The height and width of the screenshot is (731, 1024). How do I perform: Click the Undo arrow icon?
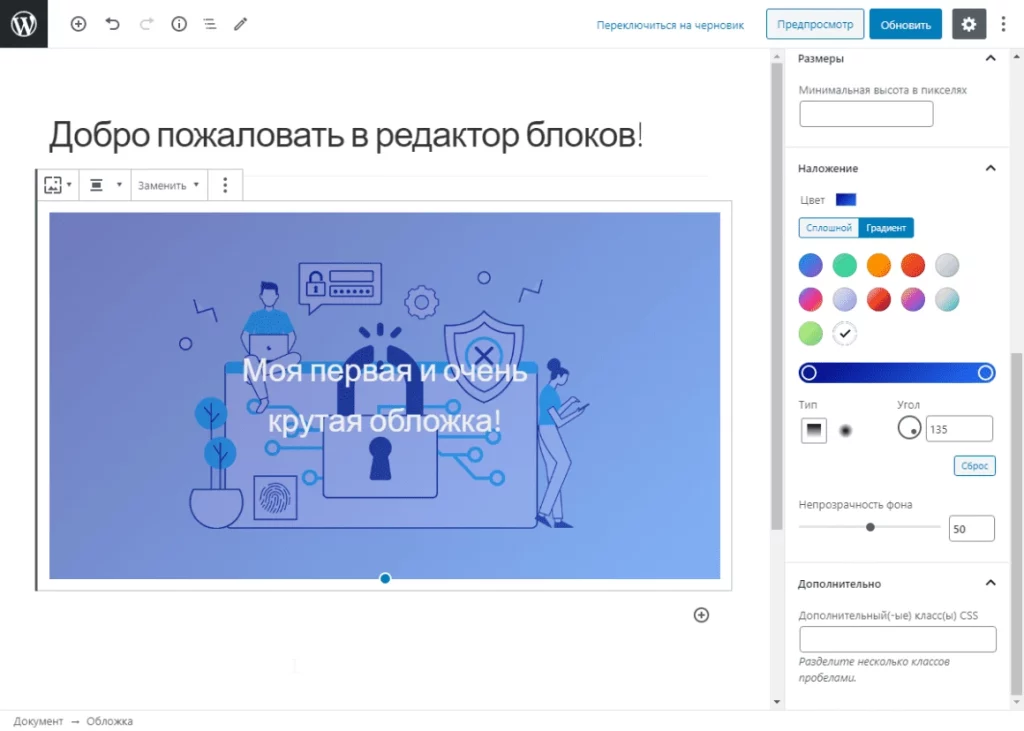coord(110,24)
